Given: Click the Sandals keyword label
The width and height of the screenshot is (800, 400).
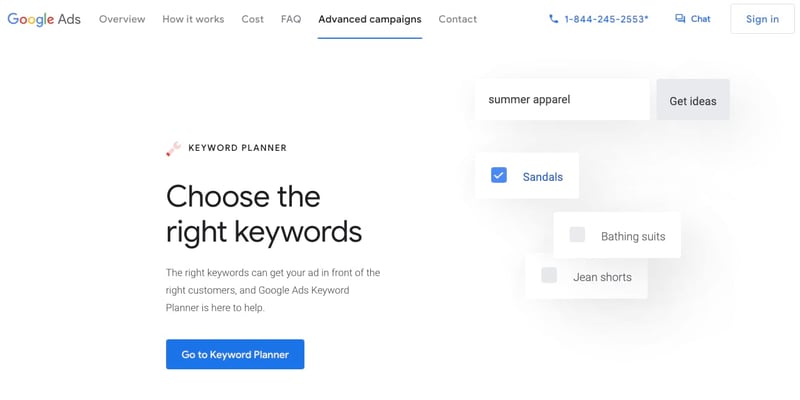Looking at the screenshot, I should pyautogui.click(x=543, y=177).
